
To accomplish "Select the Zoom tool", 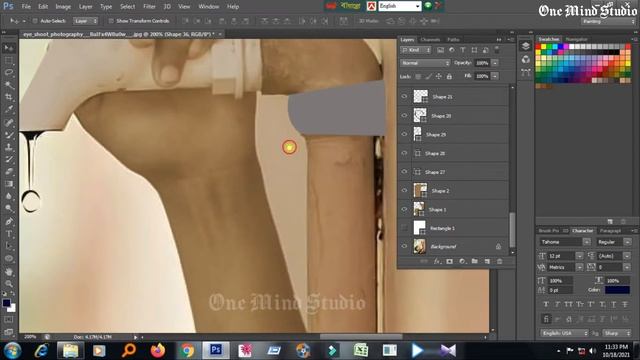I will (x=9, y=284).
